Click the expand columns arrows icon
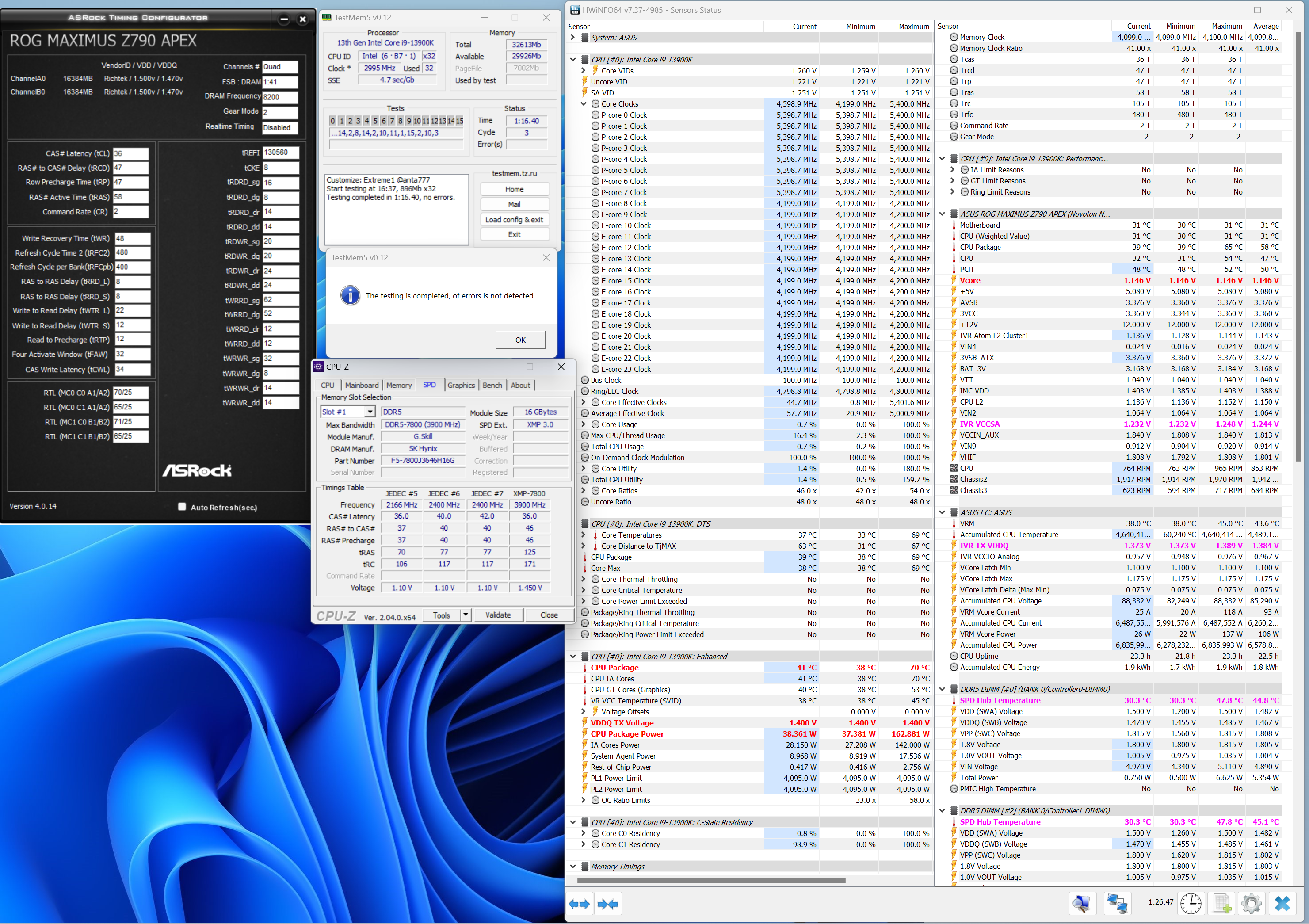This screenshot has width=1309, height=924. (579, 904)
